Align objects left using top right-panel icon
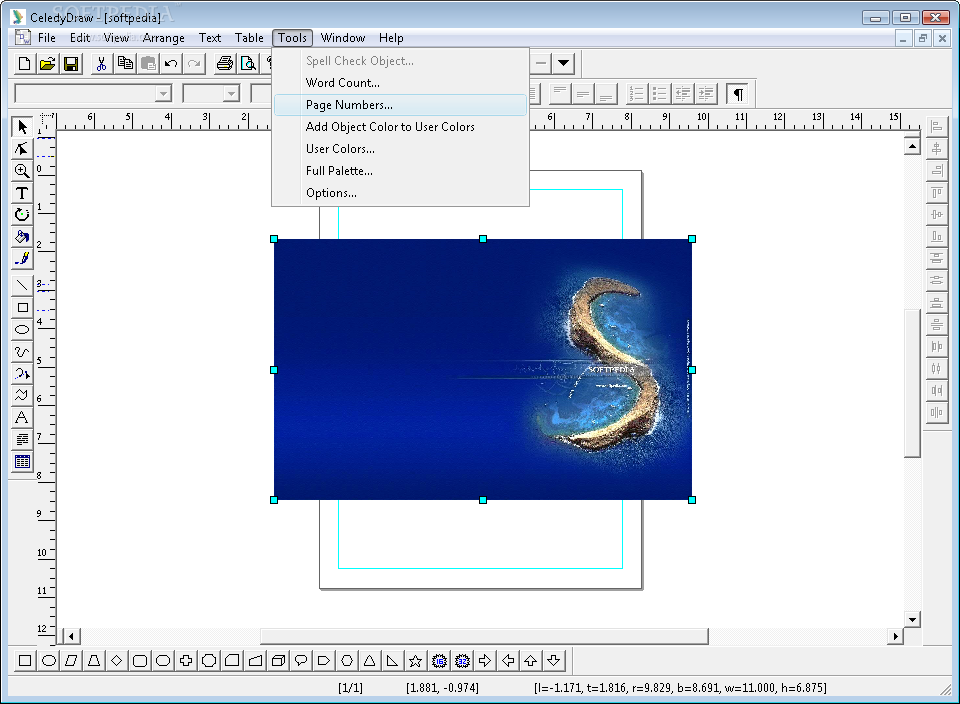 pyautogui.click(x=937, y=127)
